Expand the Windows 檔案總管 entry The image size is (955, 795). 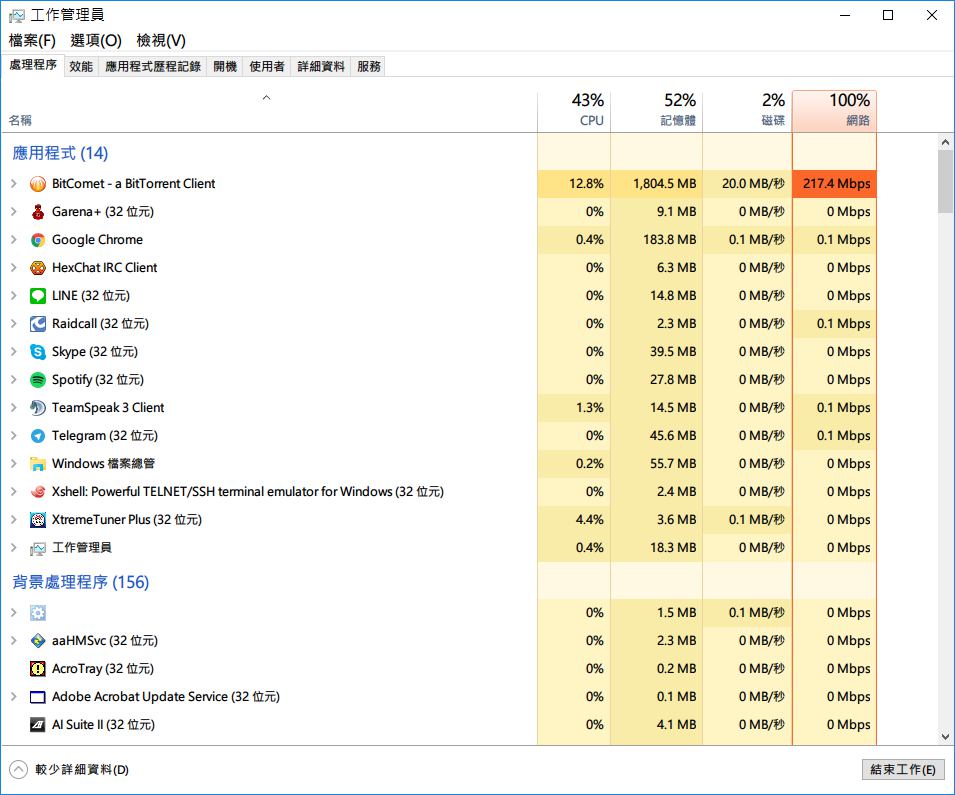coord(13,464)
